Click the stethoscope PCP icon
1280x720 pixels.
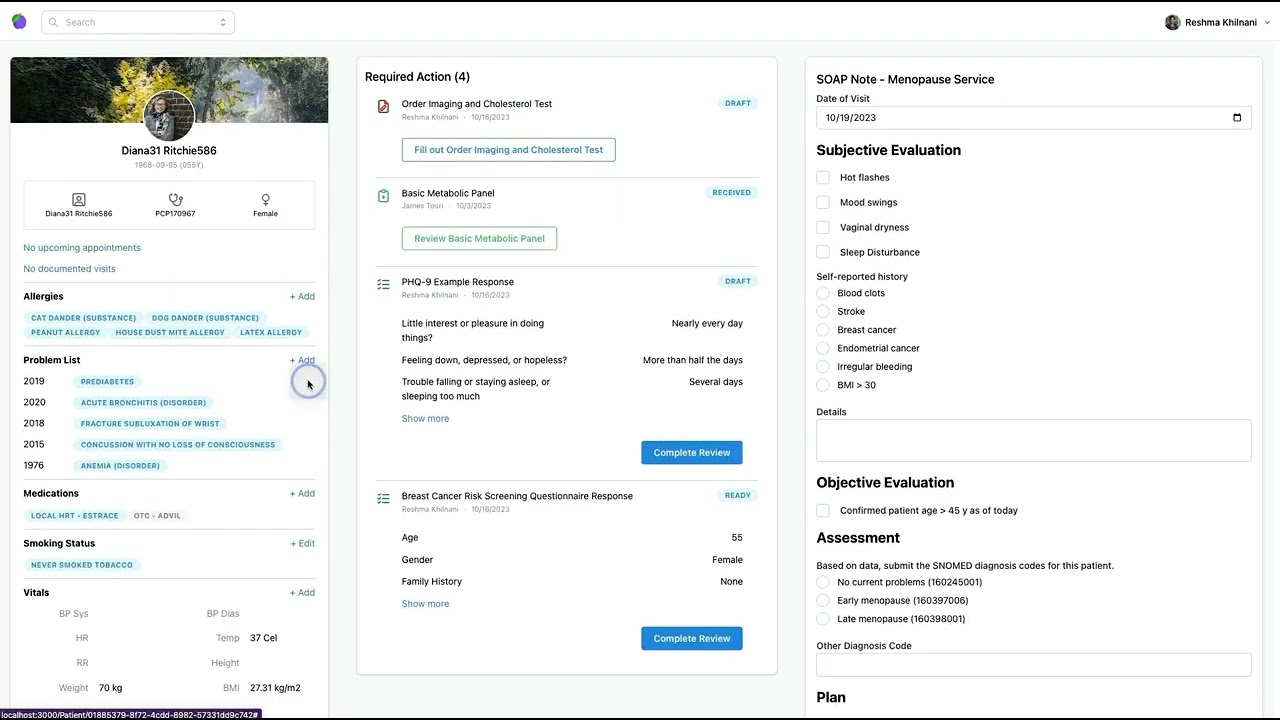175,200
